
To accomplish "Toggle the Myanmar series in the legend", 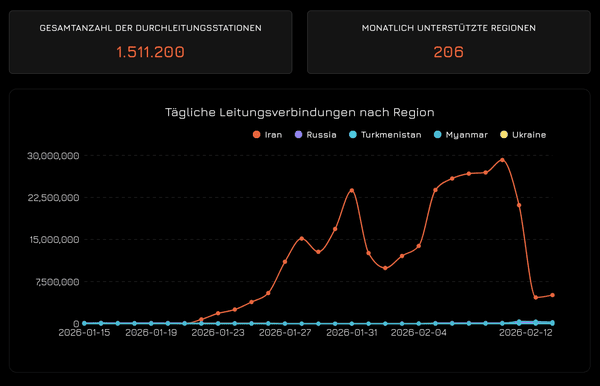I will (461, 135).
